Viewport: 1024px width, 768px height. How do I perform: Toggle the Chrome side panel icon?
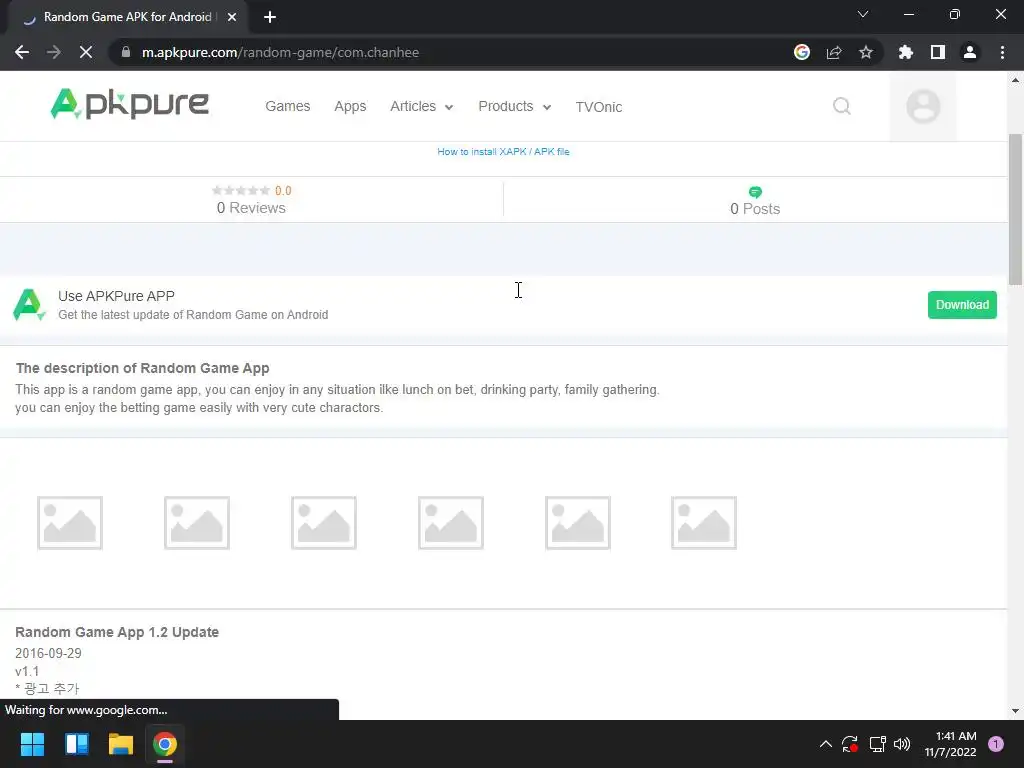click(938, 52)
